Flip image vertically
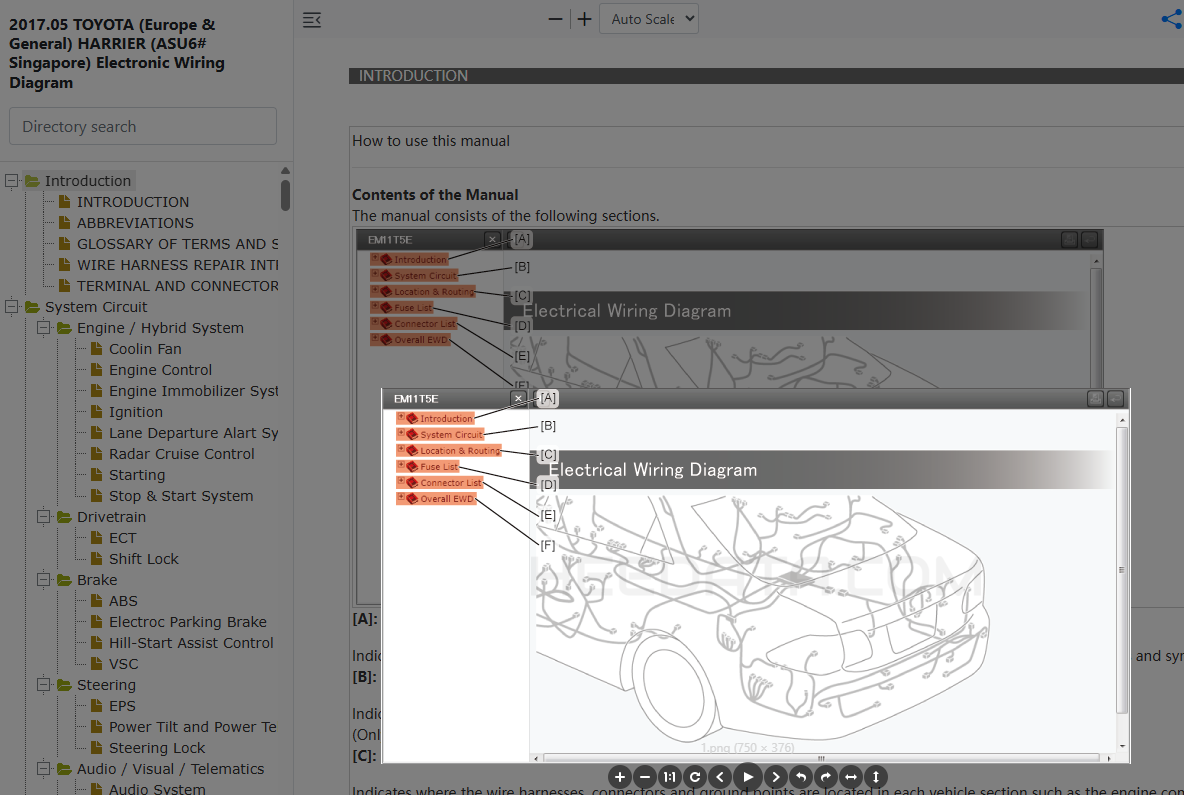This screenshot has width=1184, height=795. click(876, 777)
